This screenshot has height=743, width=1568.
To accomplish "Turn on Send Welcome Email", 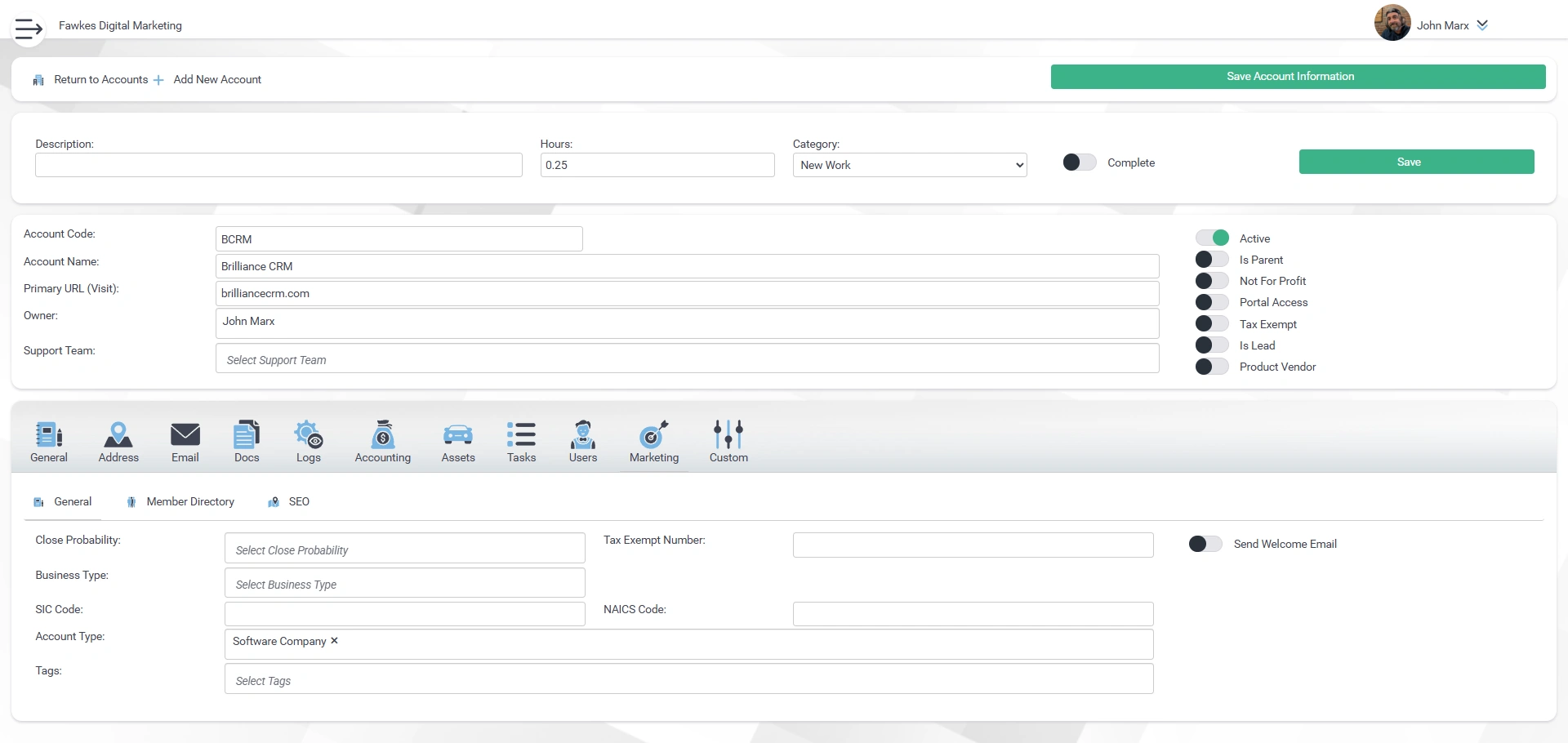I will coord(1205,543).
